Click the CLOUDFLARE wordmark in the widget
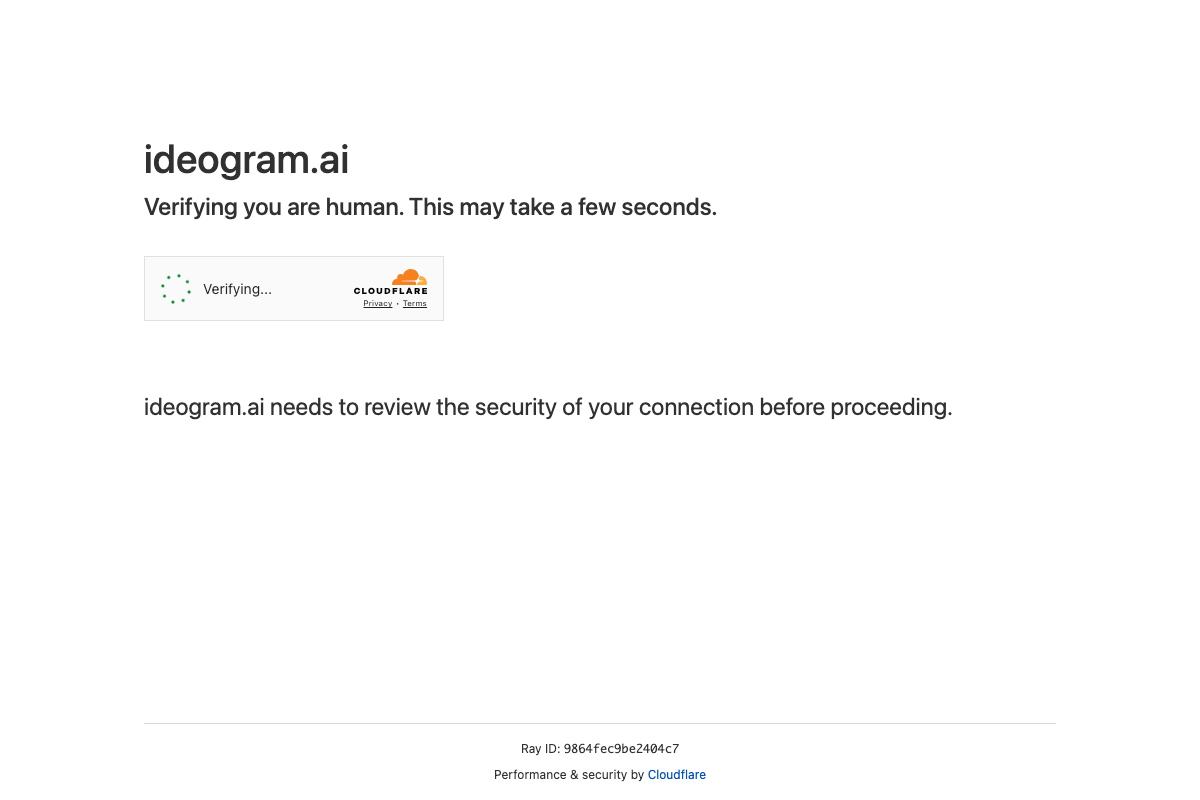 coord(390,292)
